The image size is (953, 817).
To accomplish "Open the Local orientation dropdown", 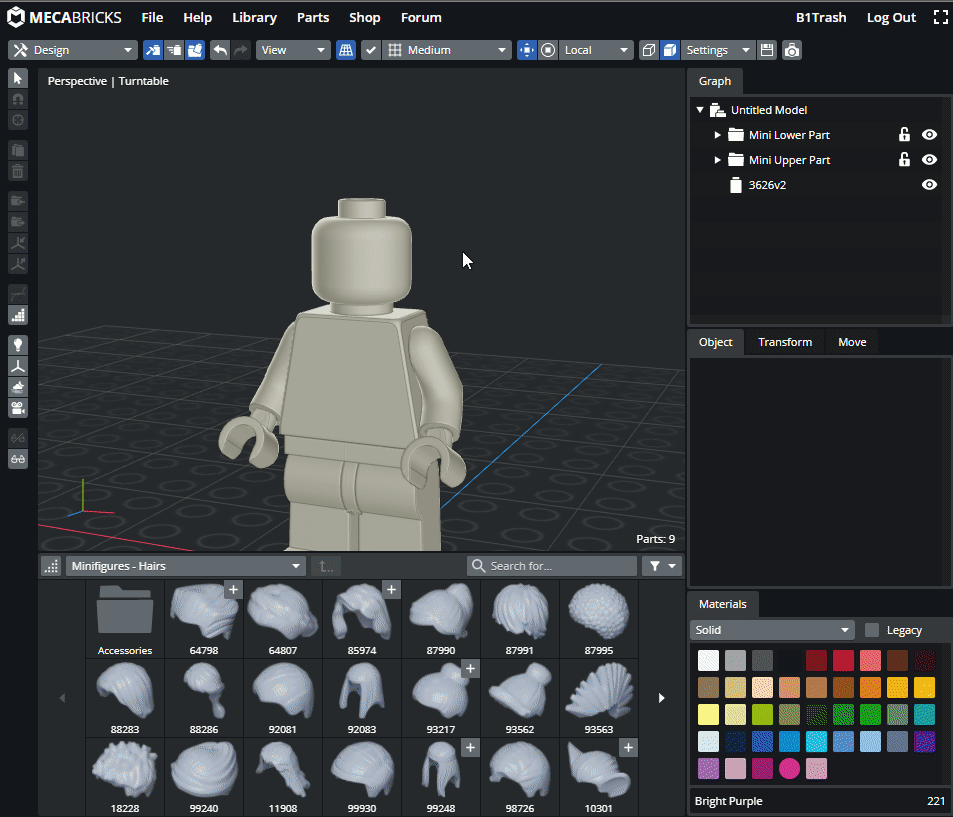I will coord(596,50).
